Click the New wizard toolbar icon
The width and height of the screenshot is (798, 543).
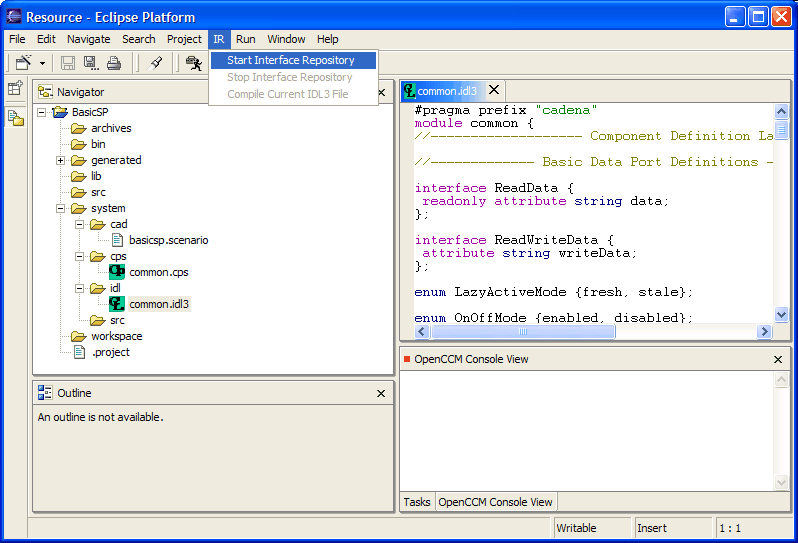point(23,63)
